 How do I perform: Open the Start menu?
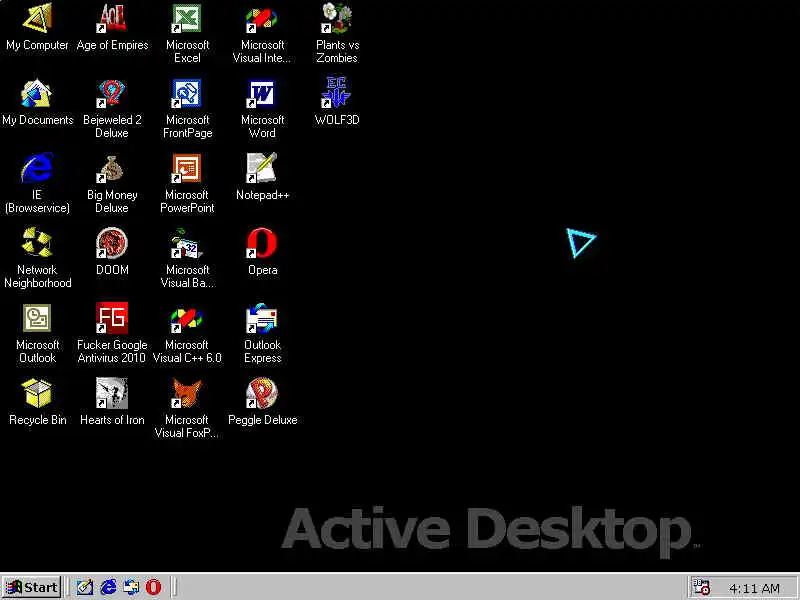pyautogui.click(x=32, y=587)
